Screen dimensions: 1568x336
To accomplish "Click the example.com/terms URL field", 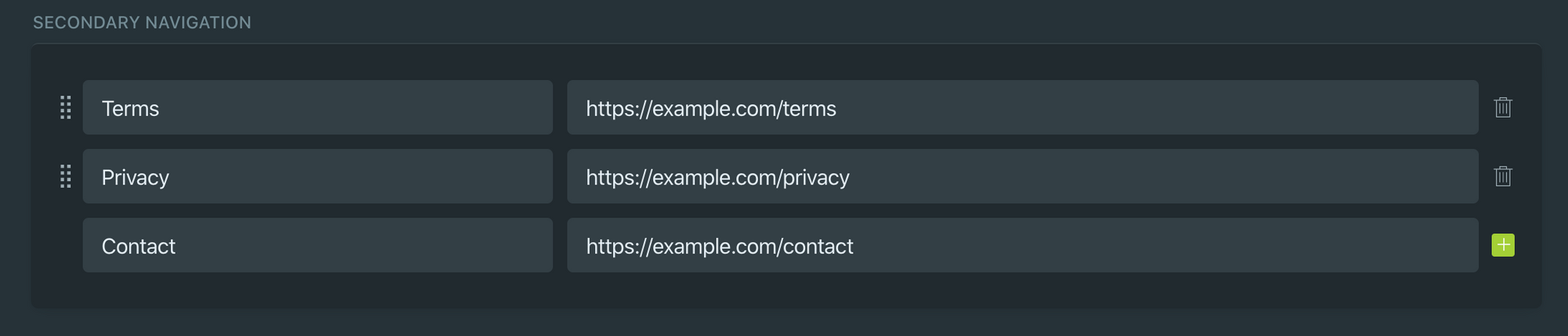I will click(x=1022, y=108).
